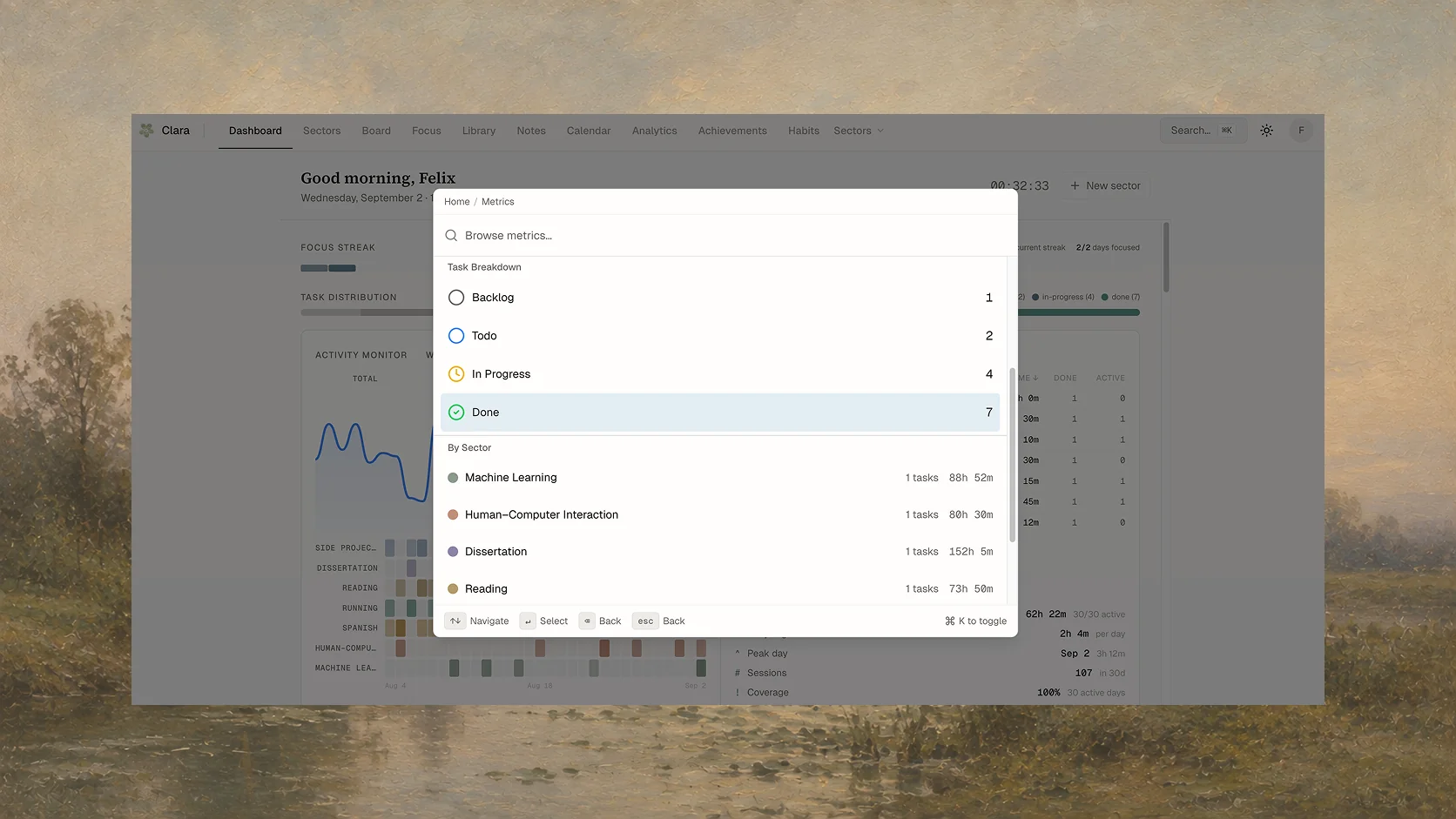Click the Coverage stat label
This screenshot has width=1456, height=819.
(768, 693)
